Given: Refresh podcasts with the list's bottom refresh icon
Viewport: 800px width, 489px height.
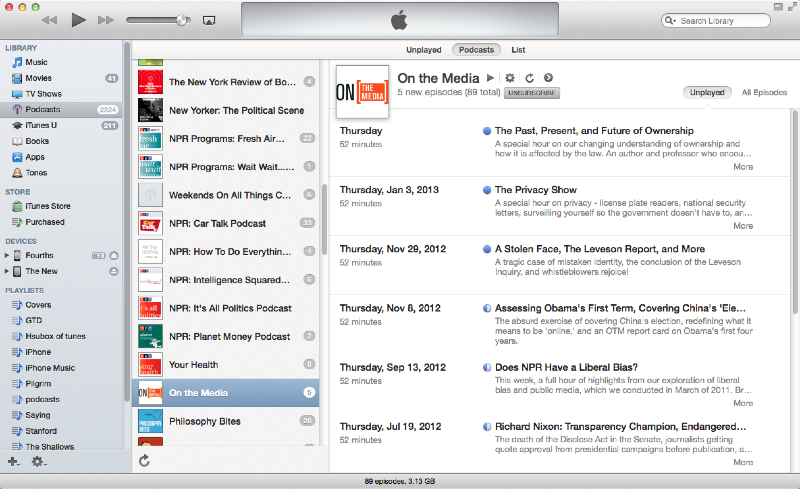Looking at the screenshot, I should (x=144, y=461).
